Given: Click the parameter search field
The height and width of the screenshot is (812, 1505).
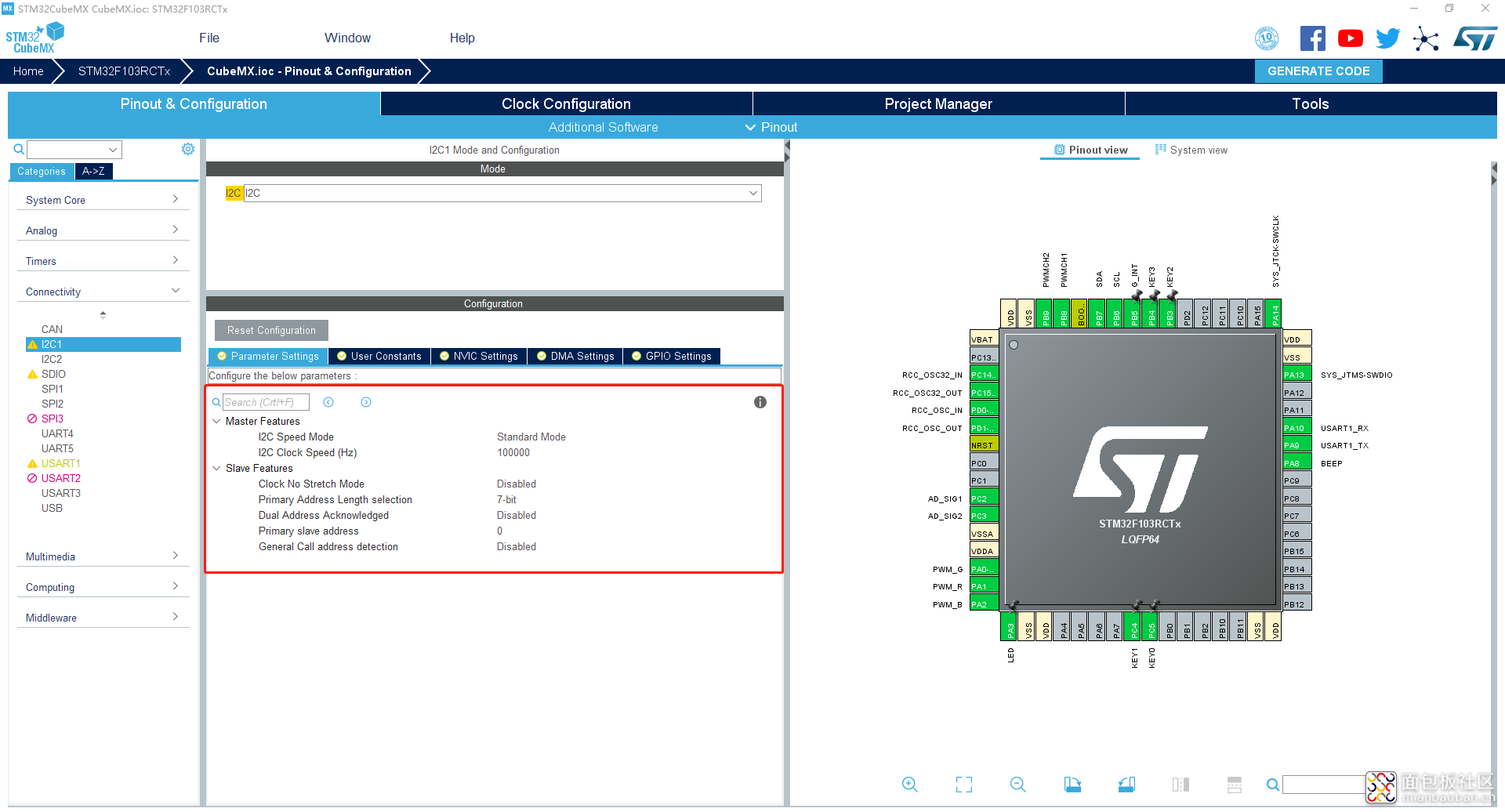Looking at the screenshot, I should click(x=266, y=402).
